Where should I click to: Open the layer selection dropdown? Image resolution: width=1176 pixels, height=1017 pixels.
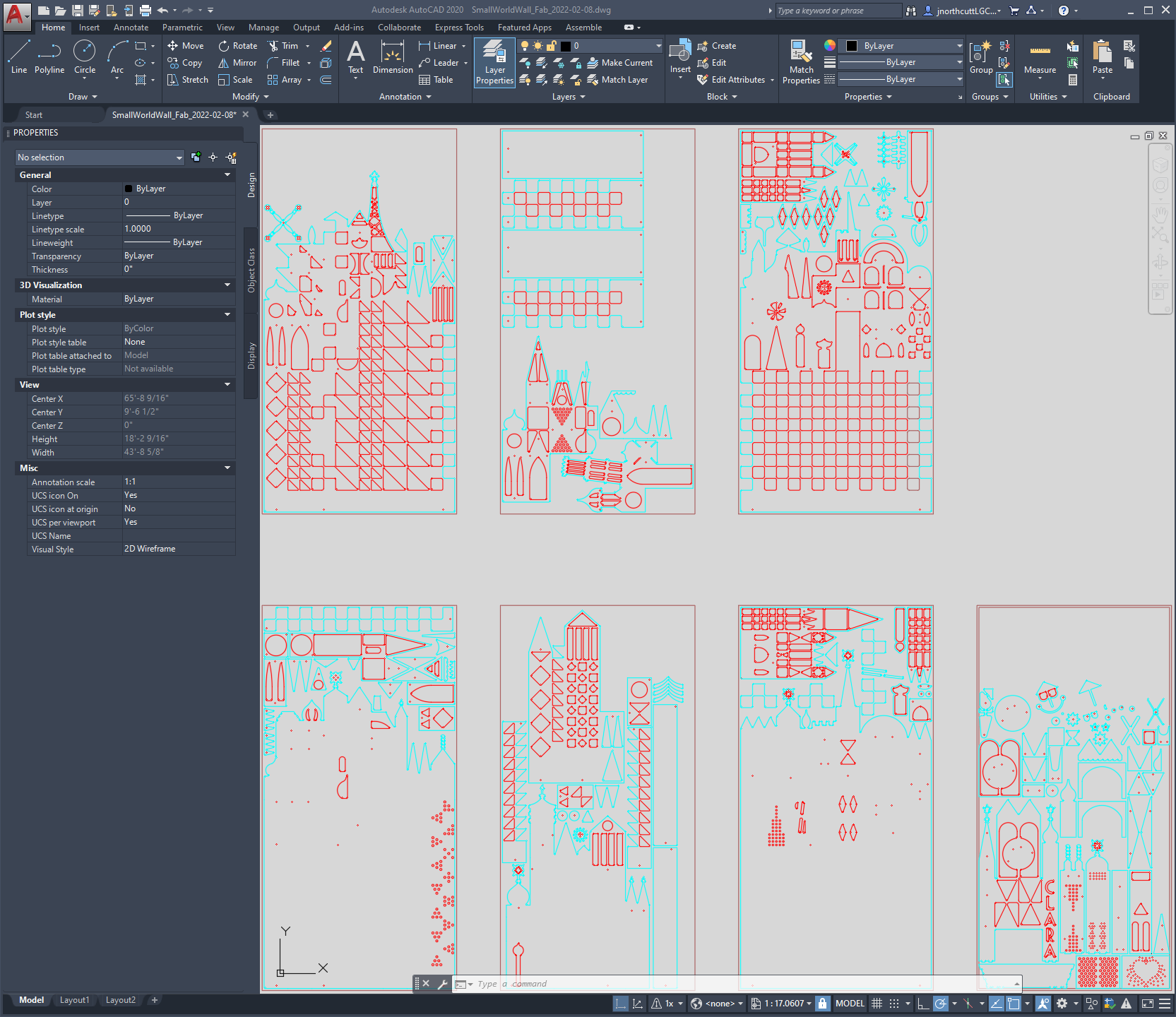(x=657, y=45)
